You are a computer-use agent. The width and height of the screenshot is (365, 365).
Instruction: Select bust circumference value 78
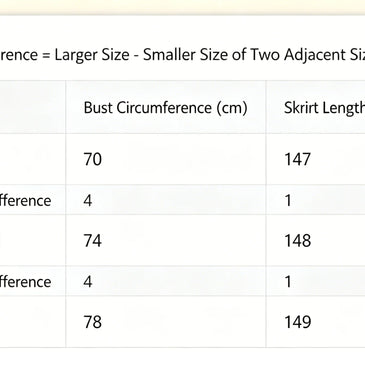click(x=92, y=322)
